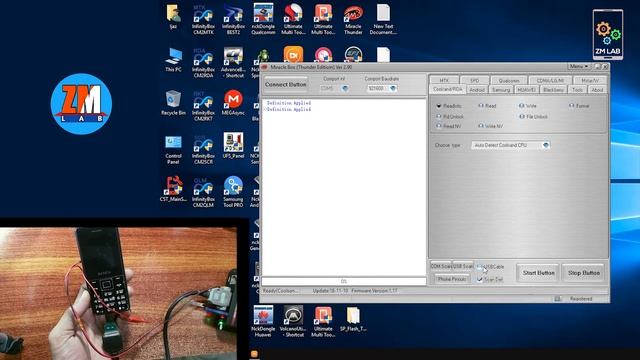Open the CST_MainS desktop shortcut

[173, 189]
